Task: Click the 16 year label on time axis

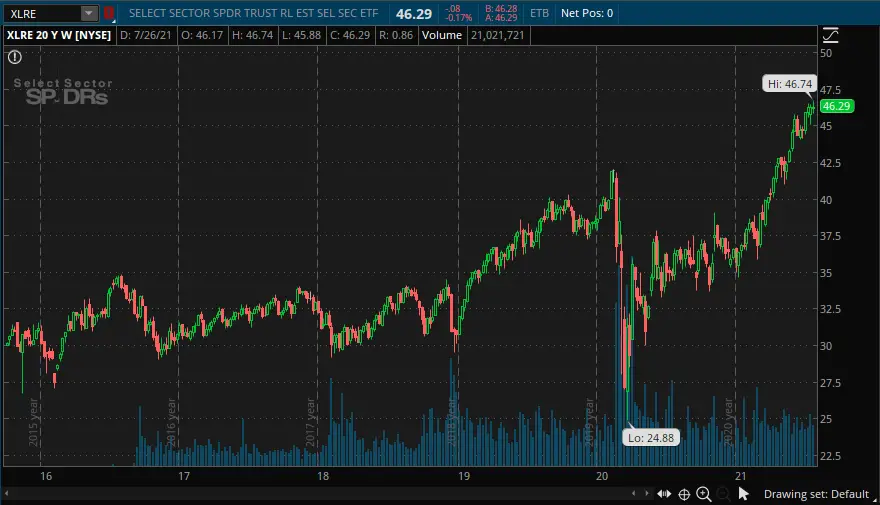Action: [x=46, y=476]
